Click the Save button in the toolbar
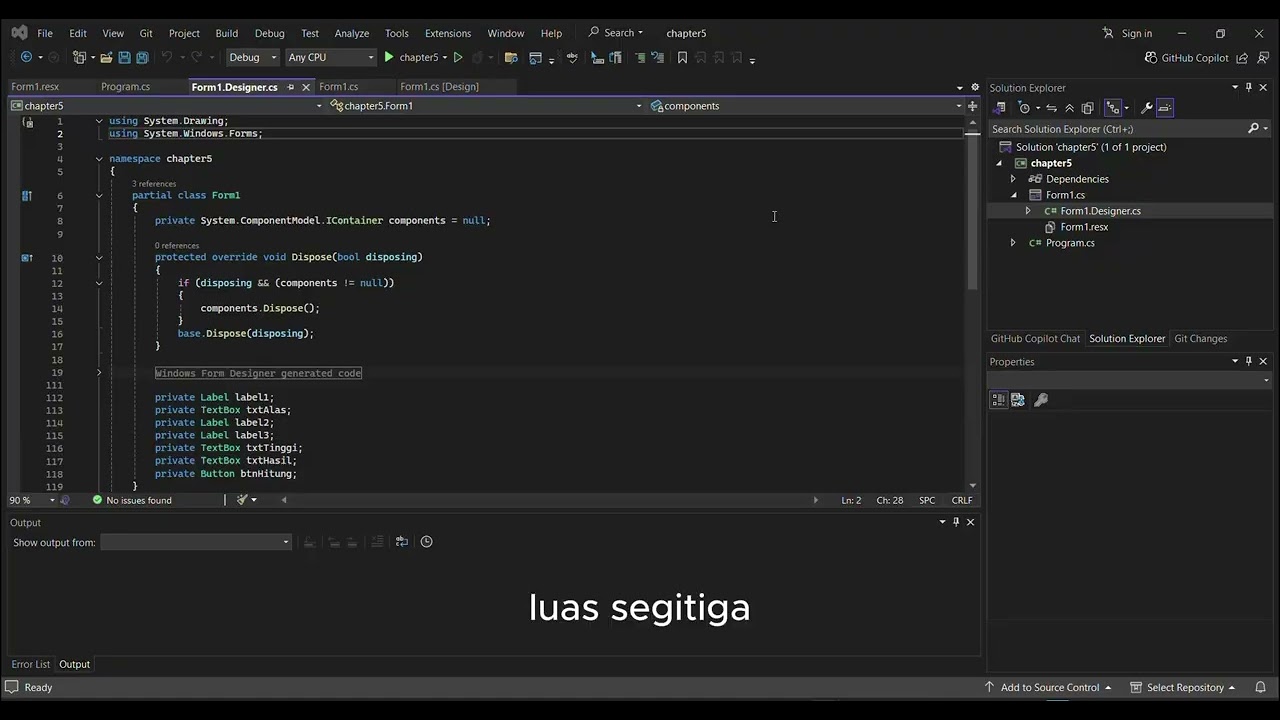Viewport: 1280px width, 720px height. coord(124,58)
